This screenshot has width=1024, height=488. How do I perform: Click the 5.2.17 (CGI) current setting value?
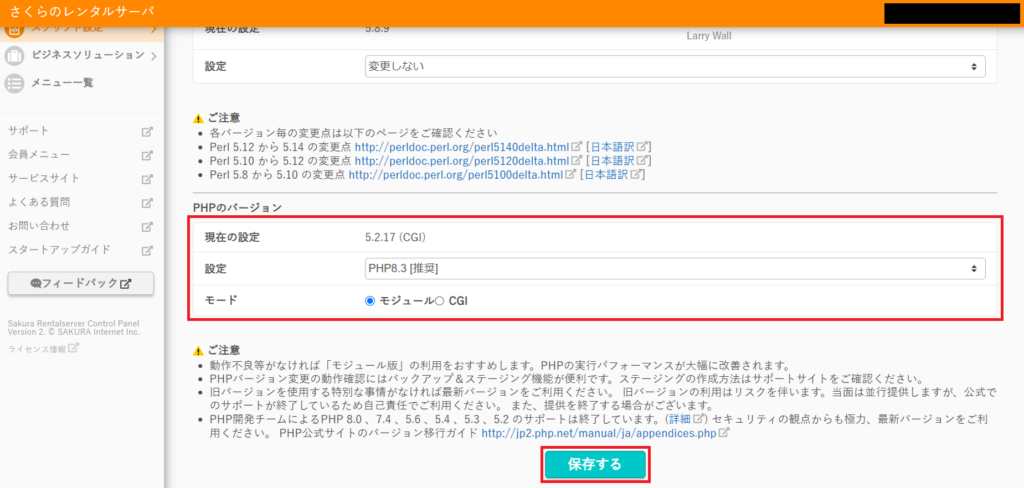[396, 237]
